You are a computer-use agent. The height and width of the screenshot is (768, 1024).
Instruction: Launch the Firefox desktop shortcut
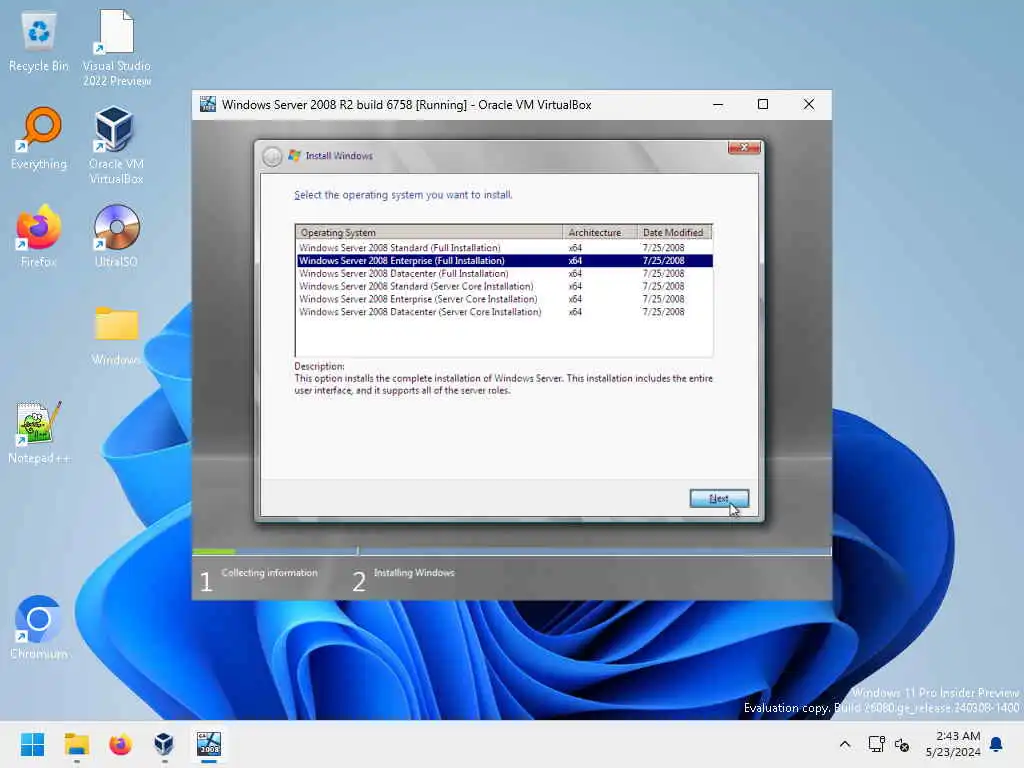(39, 236)
